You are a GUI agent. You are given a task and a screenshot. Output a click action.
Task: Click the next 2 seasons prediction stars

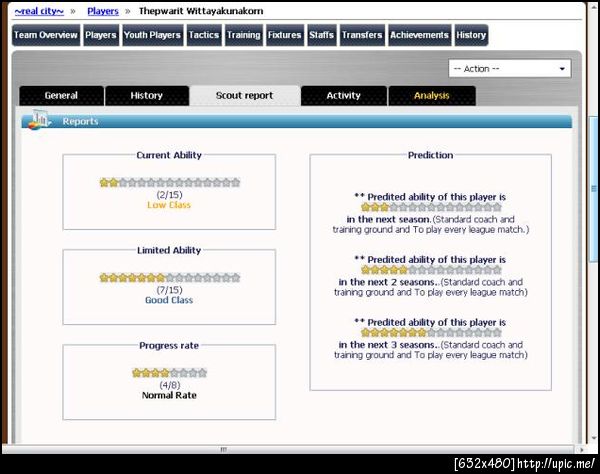click(431, 270)
